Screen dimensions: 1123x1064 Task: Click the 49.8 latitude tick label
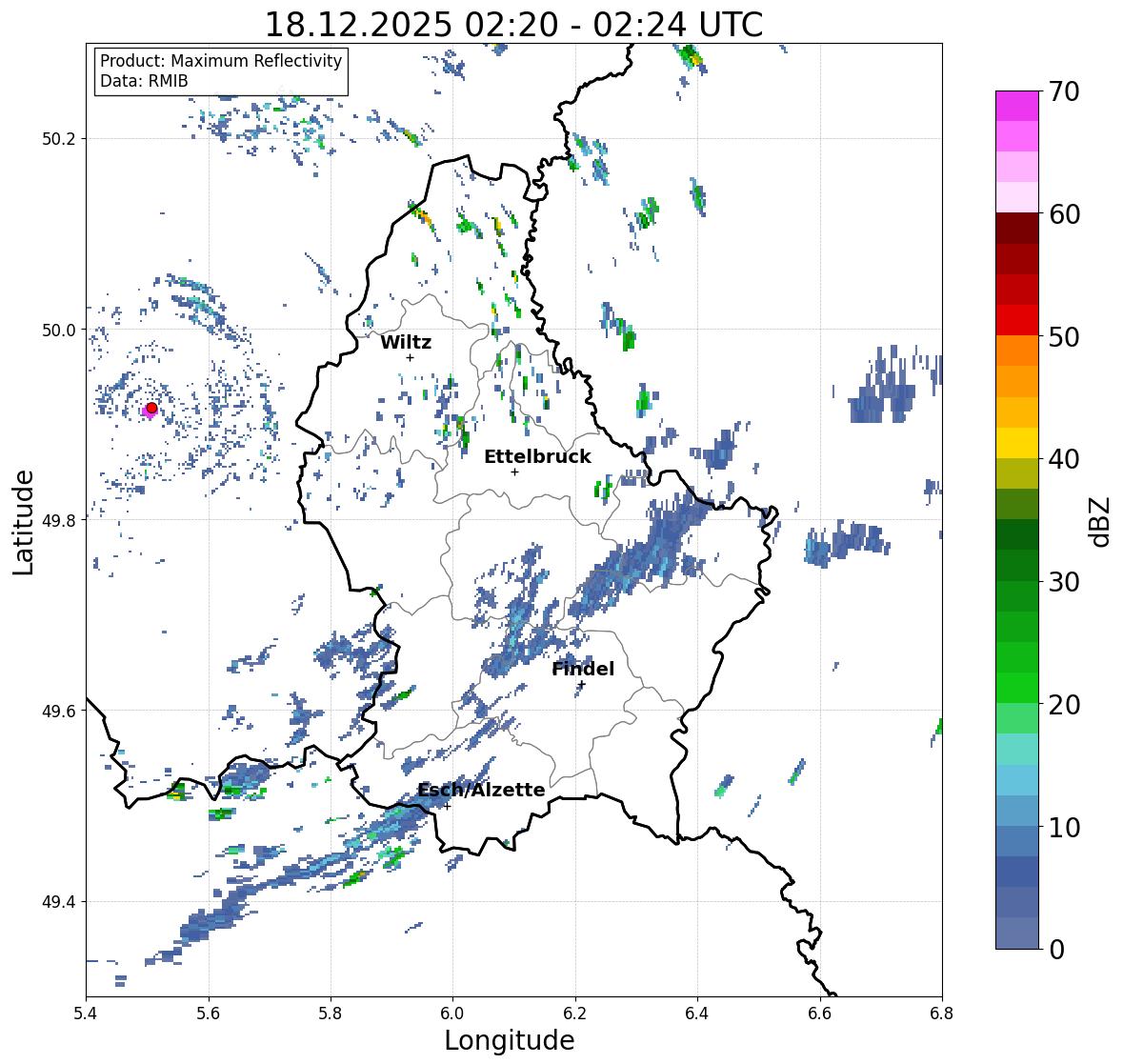(59, 520)
